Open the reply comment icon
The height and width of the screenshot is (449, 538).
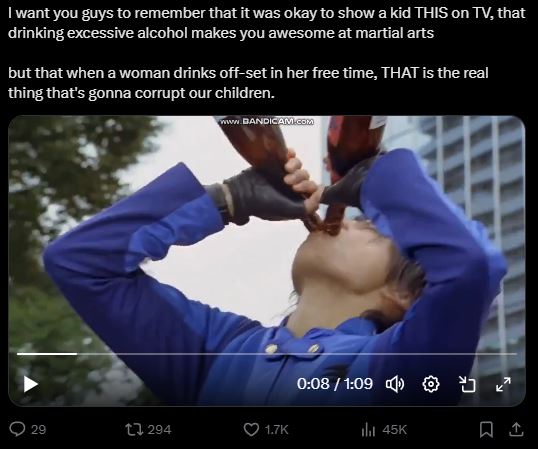click(17, 429)
